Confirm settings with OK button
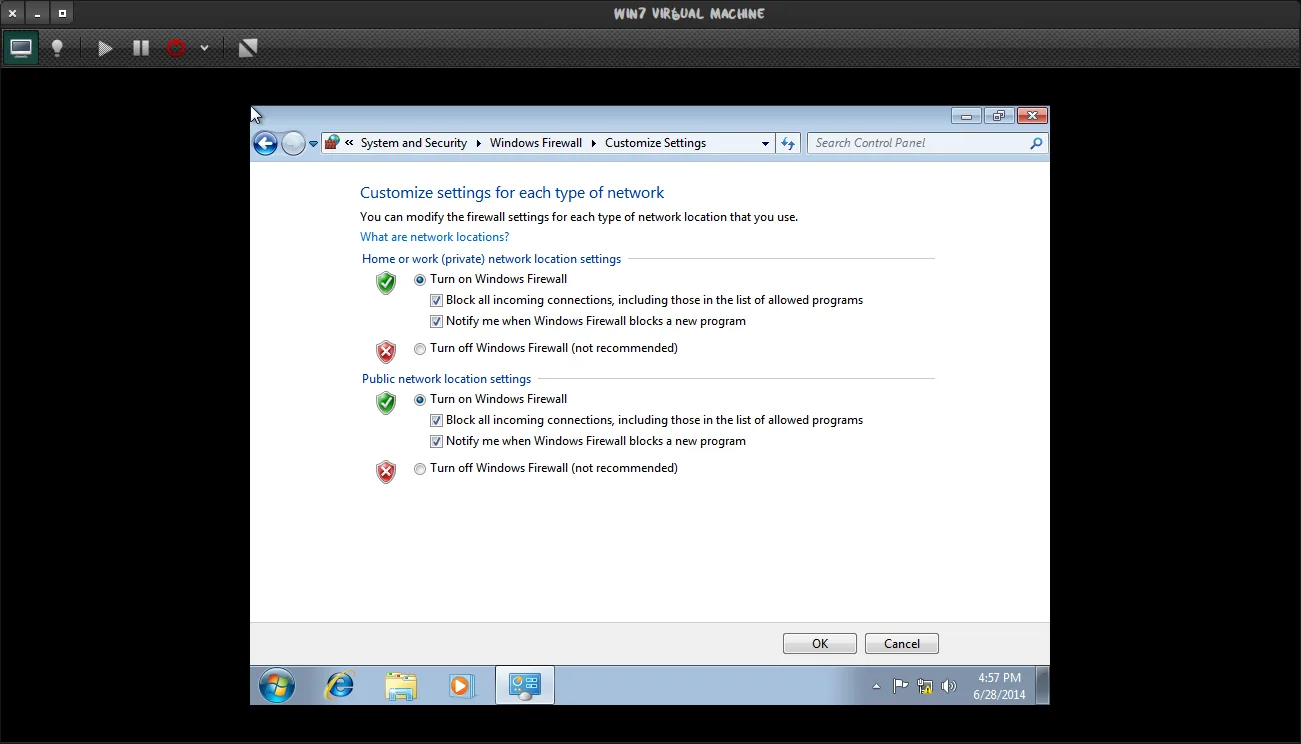The image size is (1301, 744). click(x=820, y=644)
